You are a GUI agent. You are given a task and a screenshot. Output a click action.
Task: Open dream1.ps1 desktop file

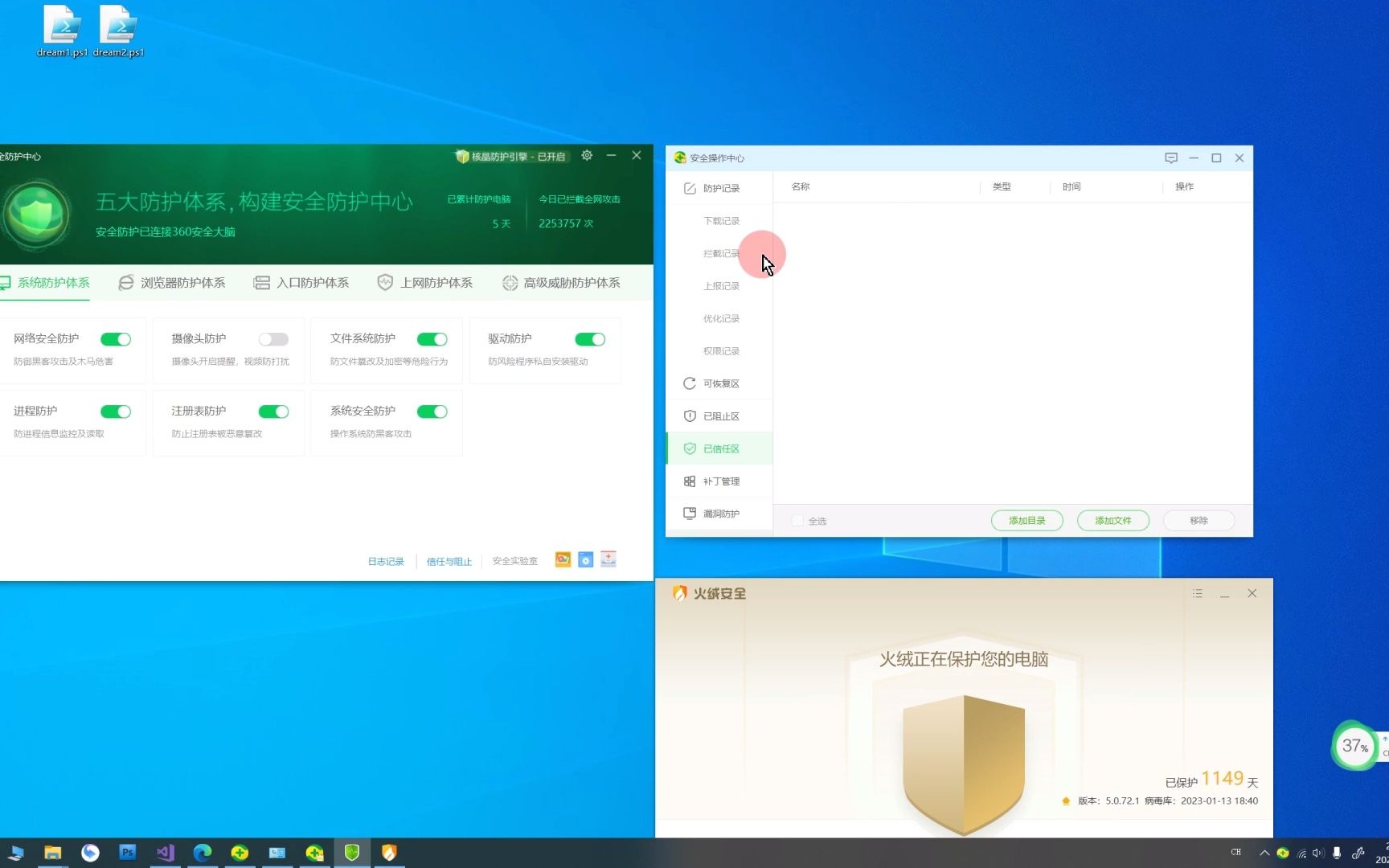click(62, 32)
